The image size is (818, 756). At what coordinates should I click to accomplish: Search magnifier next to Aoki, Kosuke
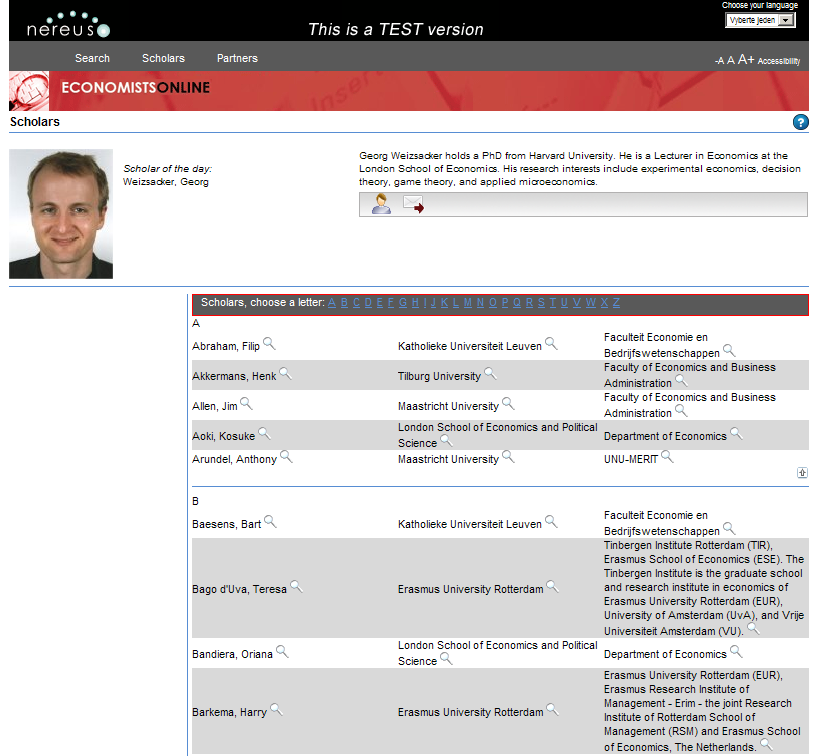tap(264, 434)
